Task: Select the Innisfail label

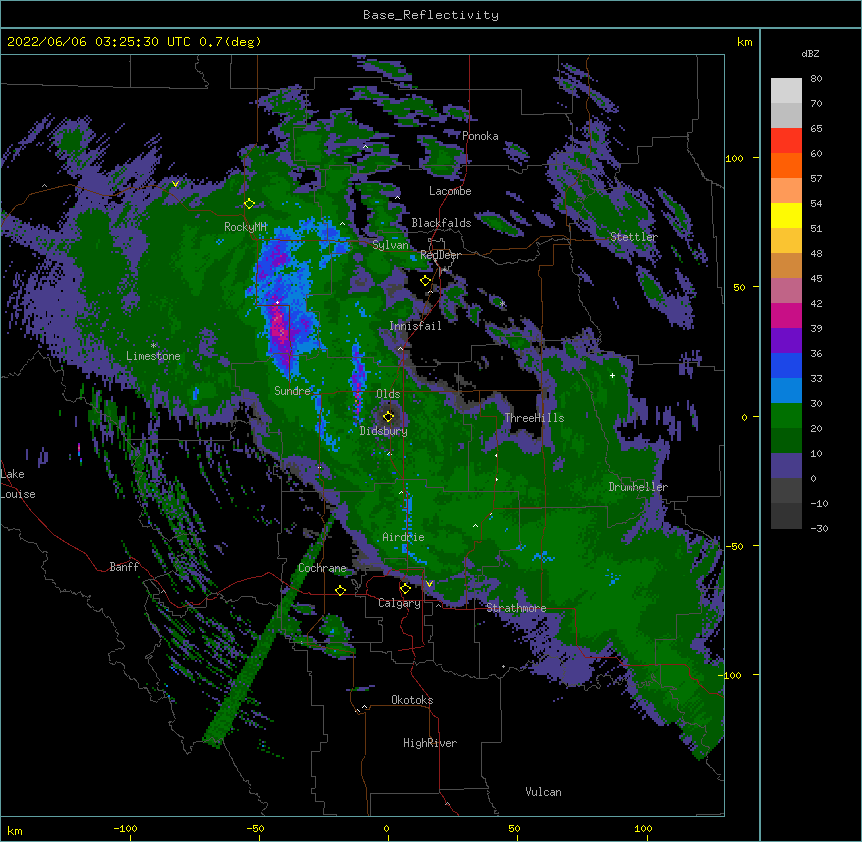Action: click(x=415, y=326)
